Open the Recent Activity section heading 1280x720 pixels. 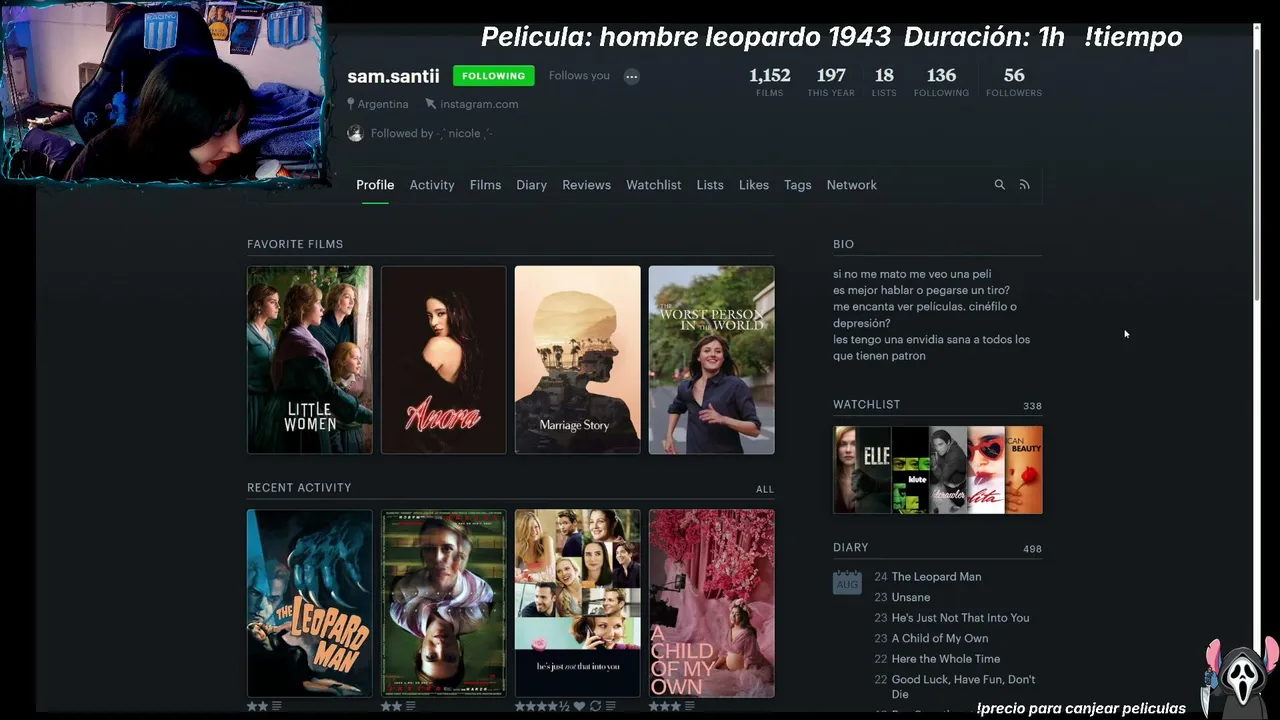point(299,488)
